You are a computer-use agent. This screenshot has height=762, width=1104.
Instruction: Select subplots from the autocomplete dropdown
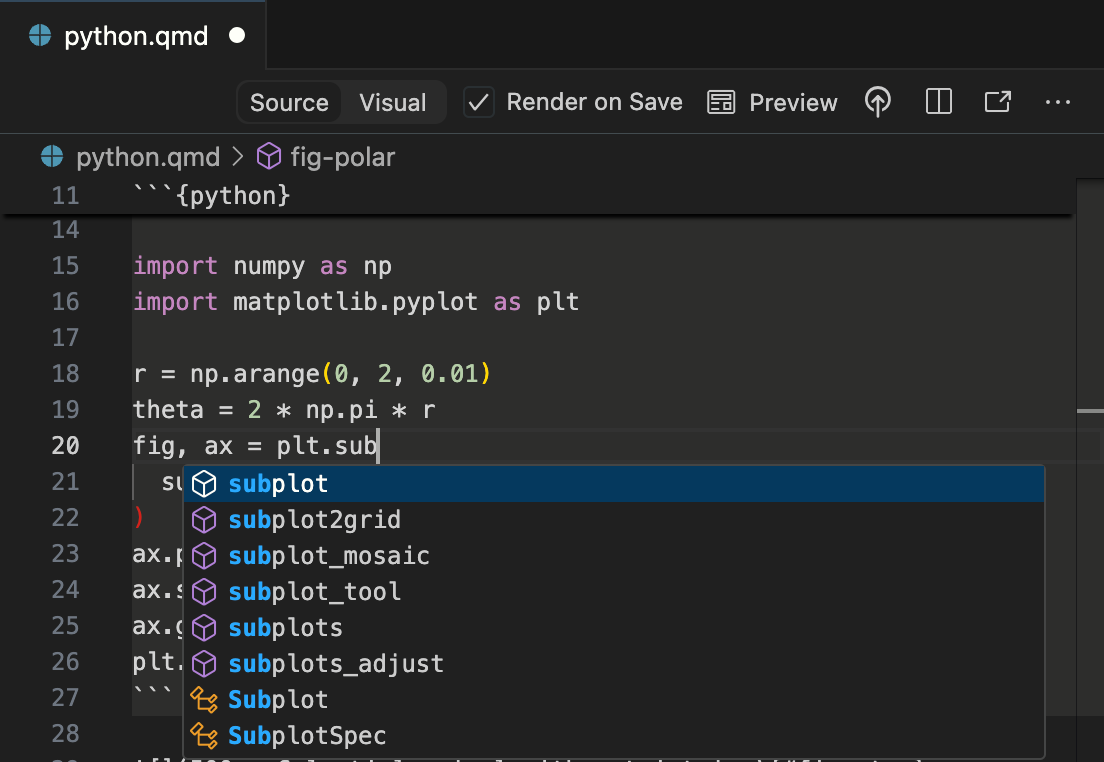pyautogui.click(x=285, y=627)
